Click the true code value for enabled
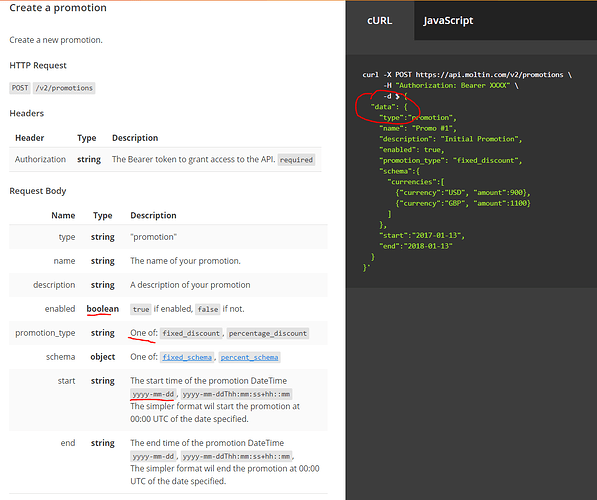 141,309
